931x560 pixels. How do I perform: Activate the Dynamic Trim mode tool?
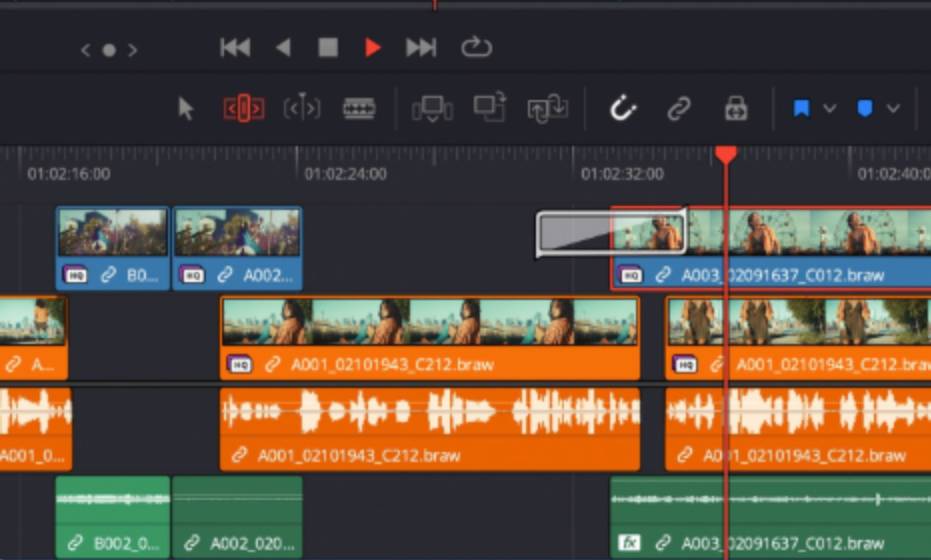pos(302,108)
